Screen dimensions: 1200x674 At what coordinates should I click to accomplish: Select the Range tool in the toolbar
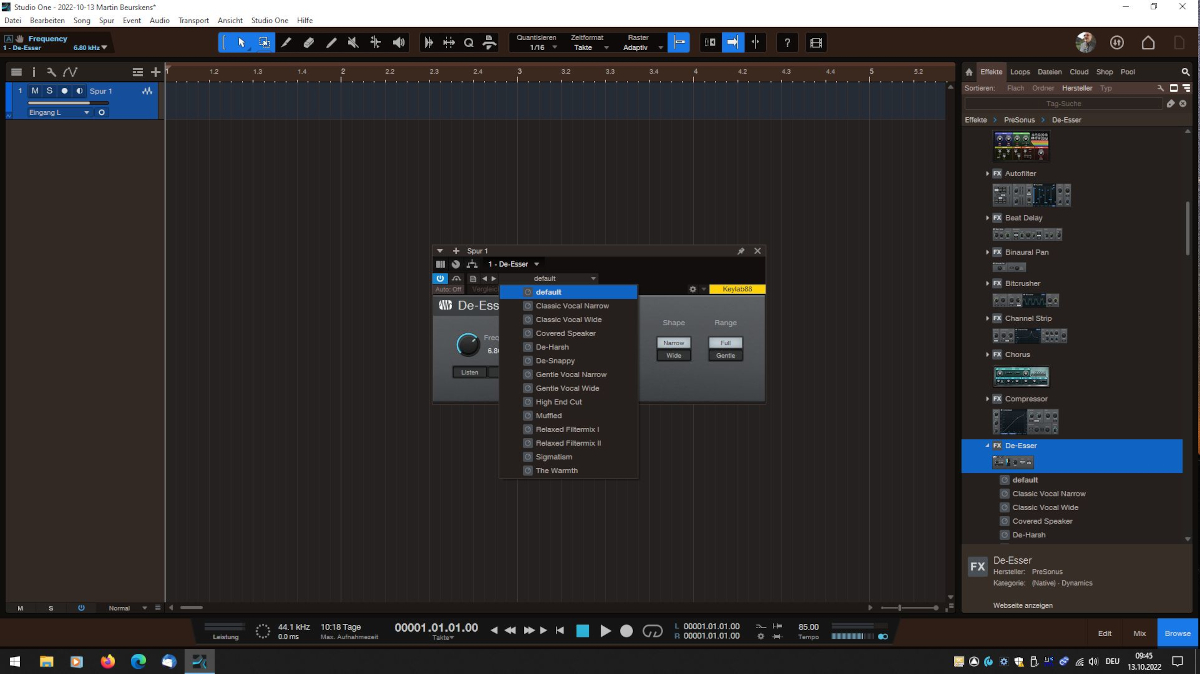[264, 43]
